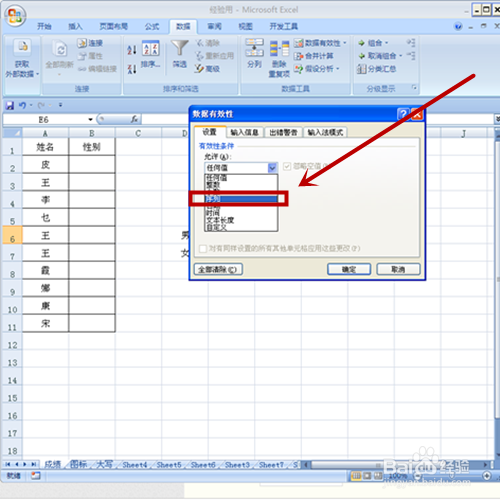This screenshot has height=500, width=500.
Task: Sort descending Z to A
Action: click(132, 69)
